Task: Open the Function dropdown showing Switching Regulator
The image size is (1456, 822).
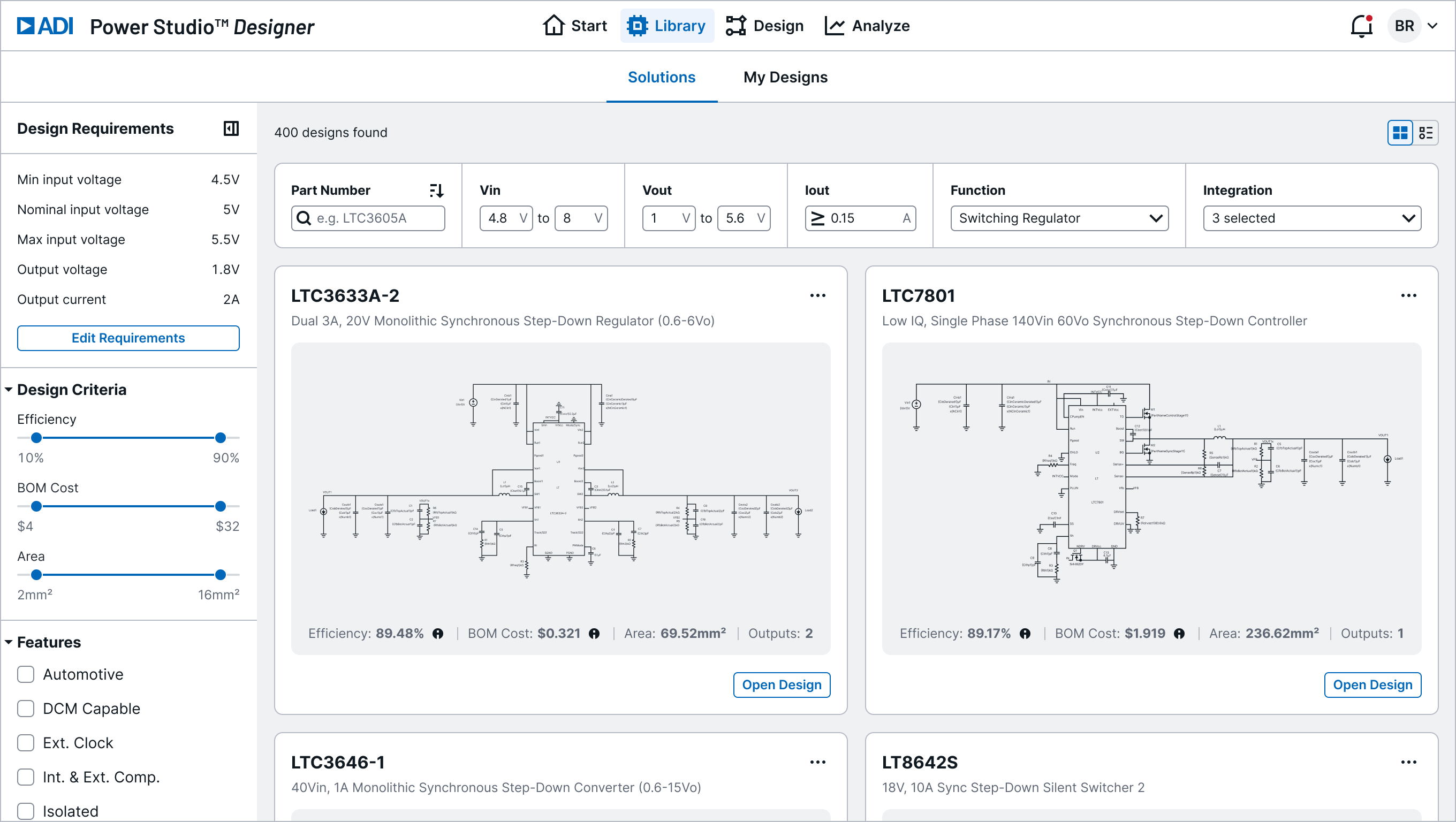Action: pyautogui.click(x=1059, y=218)
